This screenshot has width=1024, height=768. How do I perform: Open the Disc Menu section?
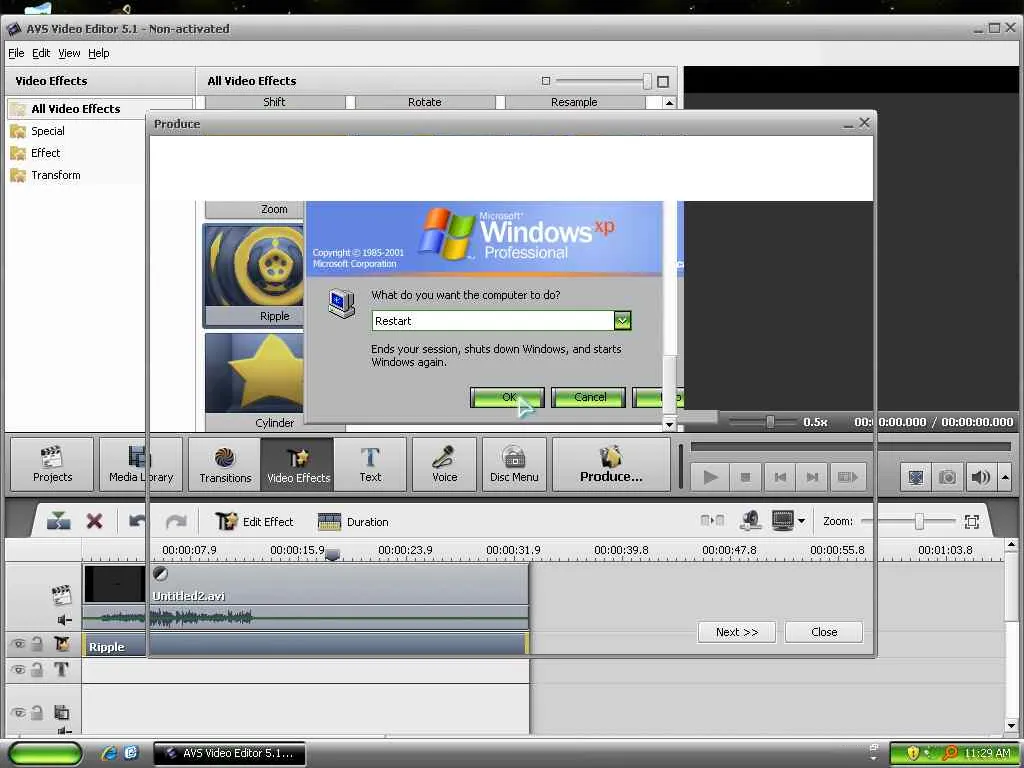514,464
